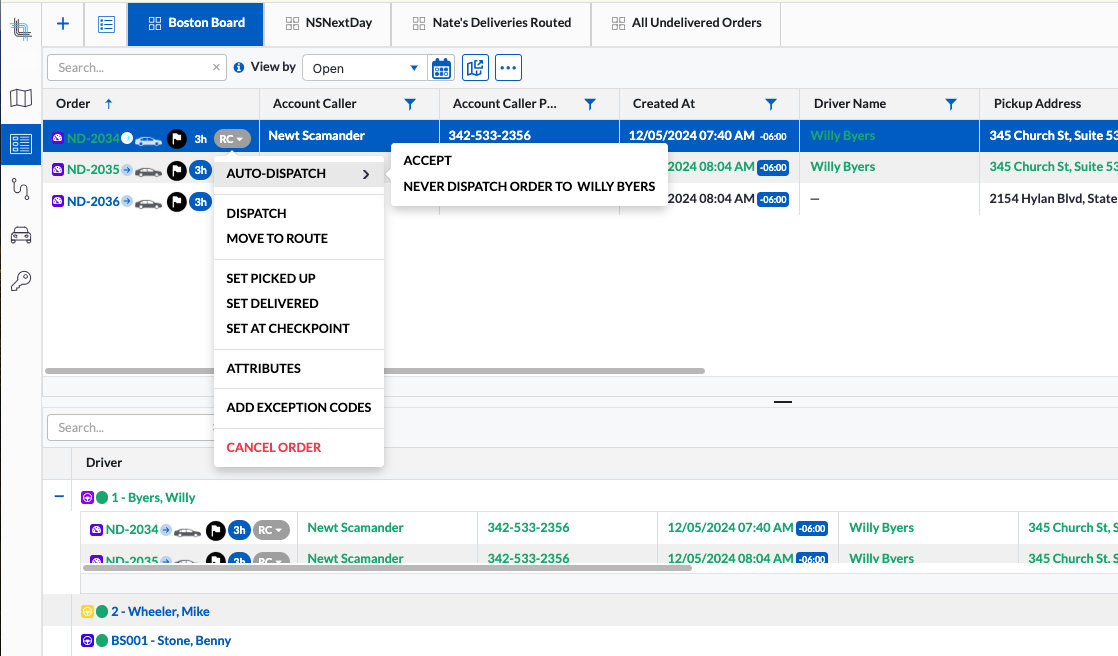The height and width of the screenshot is (656, 1118).
Task: Click CANCEL ORDER in red
Action: (x=273, y=448)
